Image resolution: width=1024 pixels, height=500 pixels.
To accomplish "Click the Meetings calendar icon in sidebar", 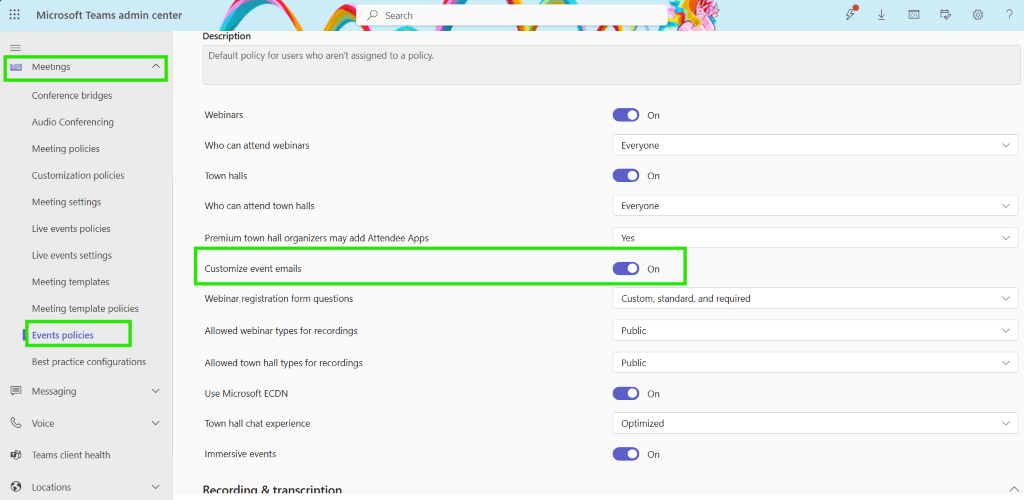I will pos(16,67).
